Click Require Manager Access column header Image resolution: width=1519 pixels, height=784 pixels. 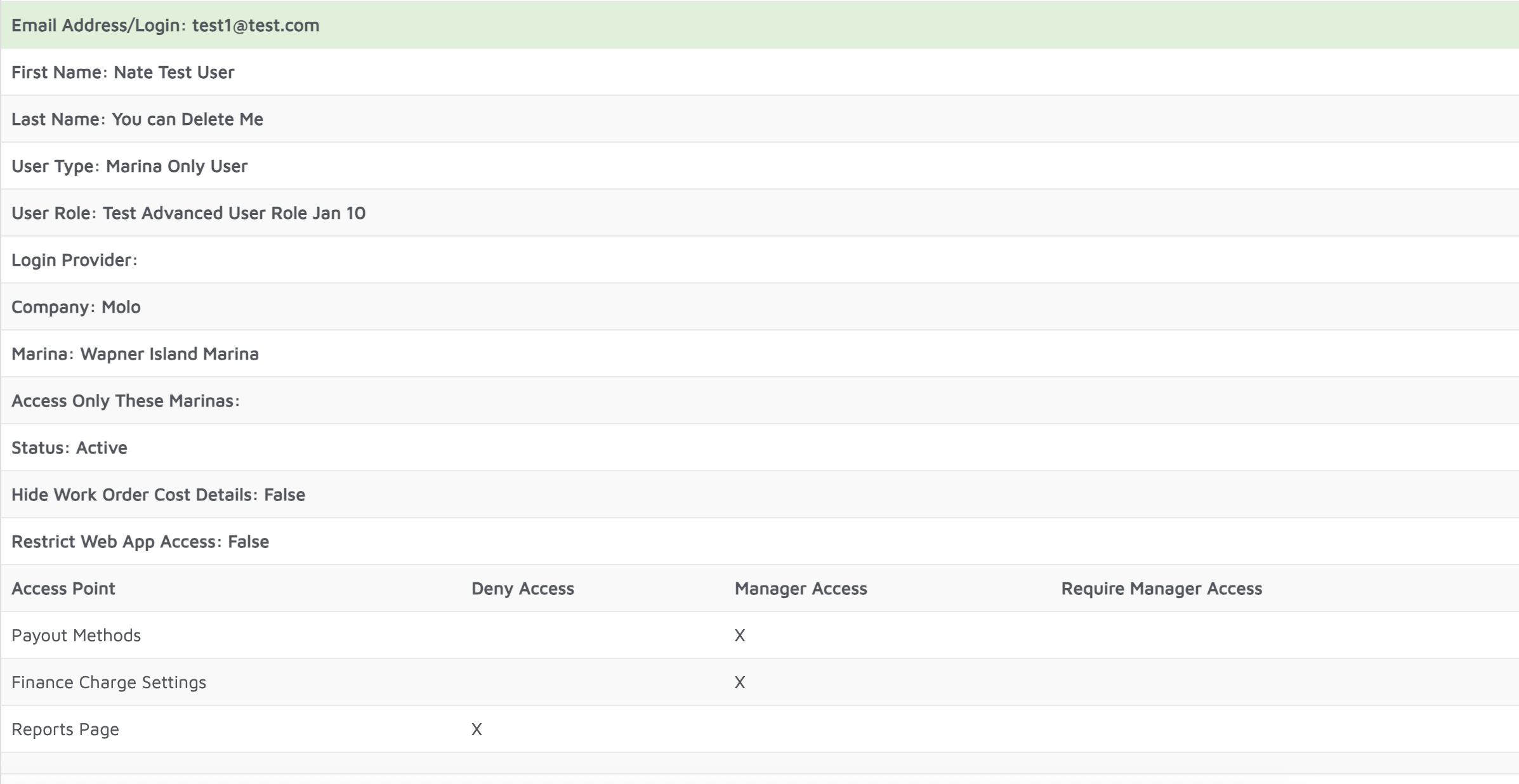[x=1161, y=589]
